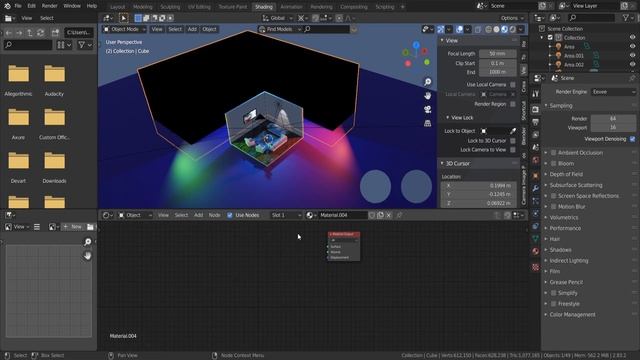Click the viewport zoom magnifier gizmo
This screenshot has height=360, width=640.
427,82
